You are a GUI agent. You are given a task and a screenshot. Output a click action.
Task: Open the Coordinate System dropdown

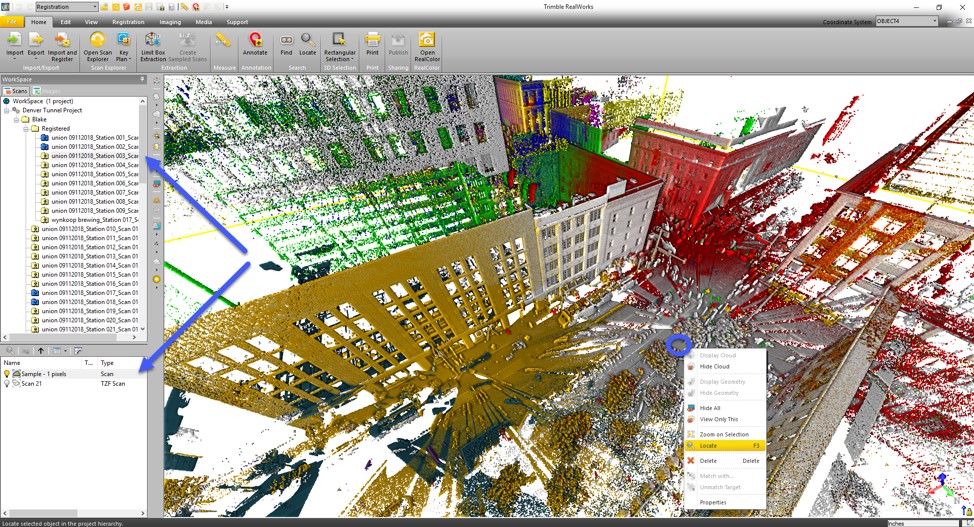tap(935, 21)
